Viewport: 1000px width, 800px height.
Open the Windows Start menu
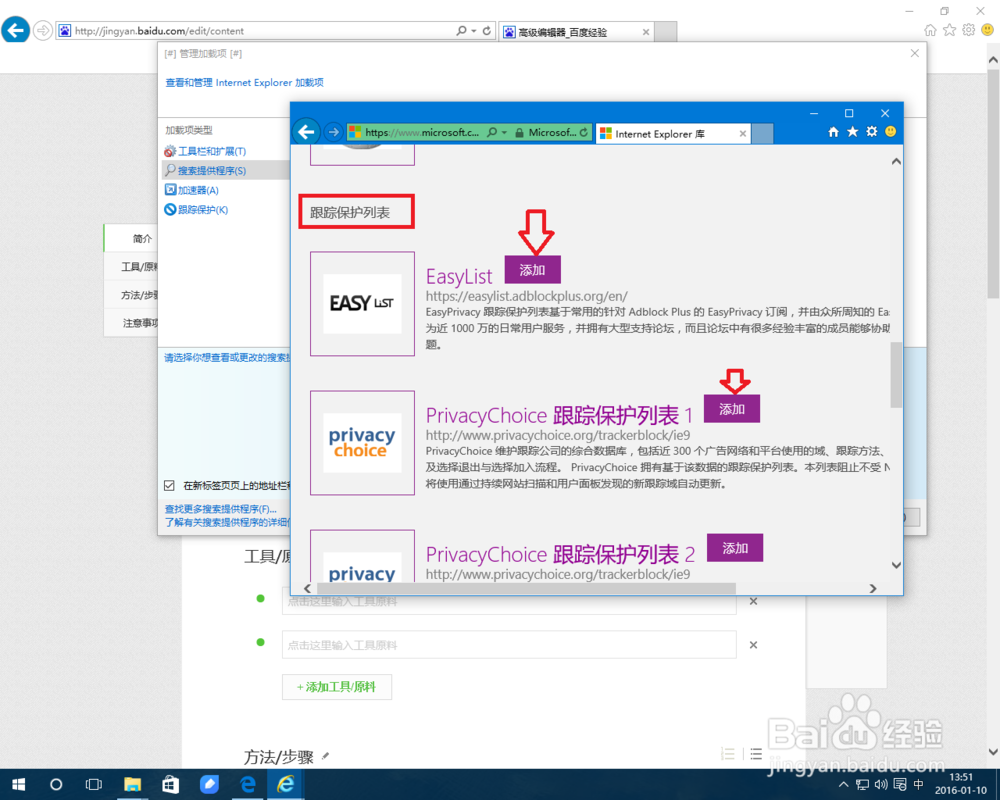coord(18,784)
